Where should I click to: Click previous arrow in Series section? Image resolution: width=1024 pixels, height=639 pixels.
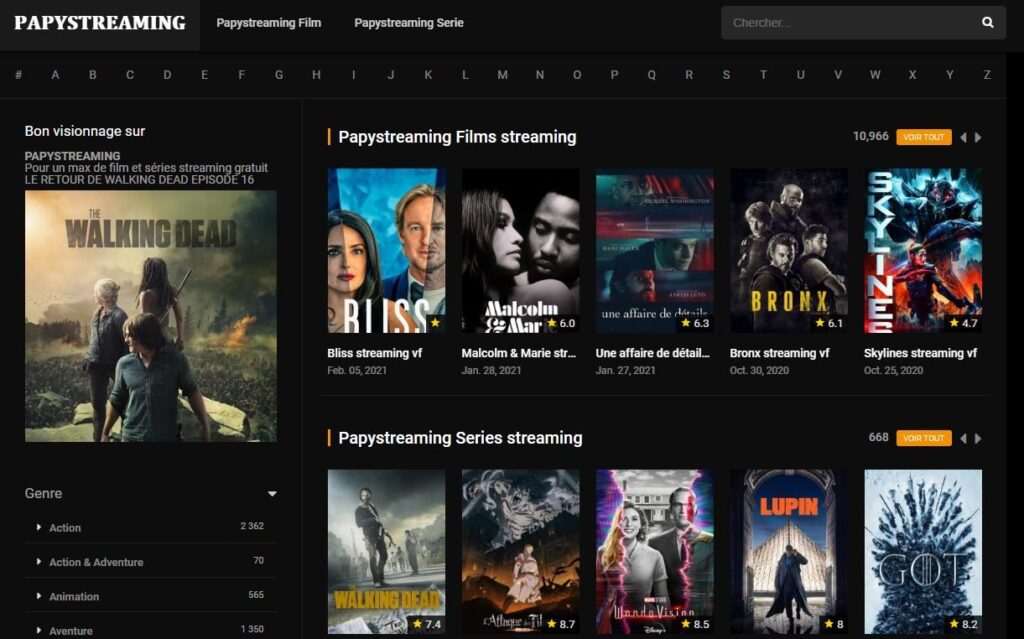tap(963, 439)
